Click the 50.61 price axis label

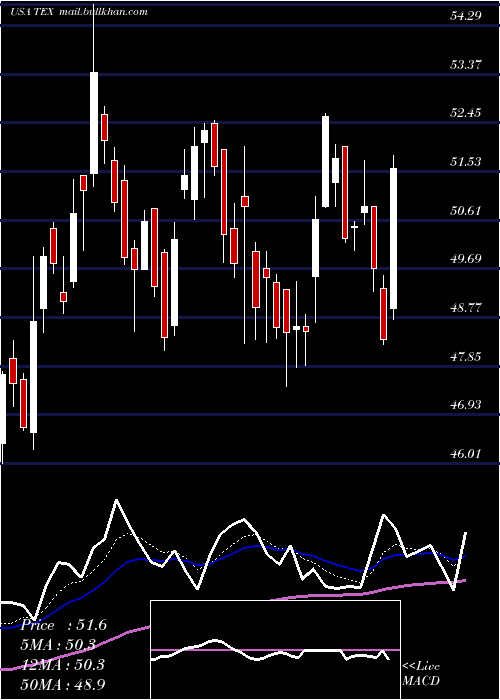465,210
